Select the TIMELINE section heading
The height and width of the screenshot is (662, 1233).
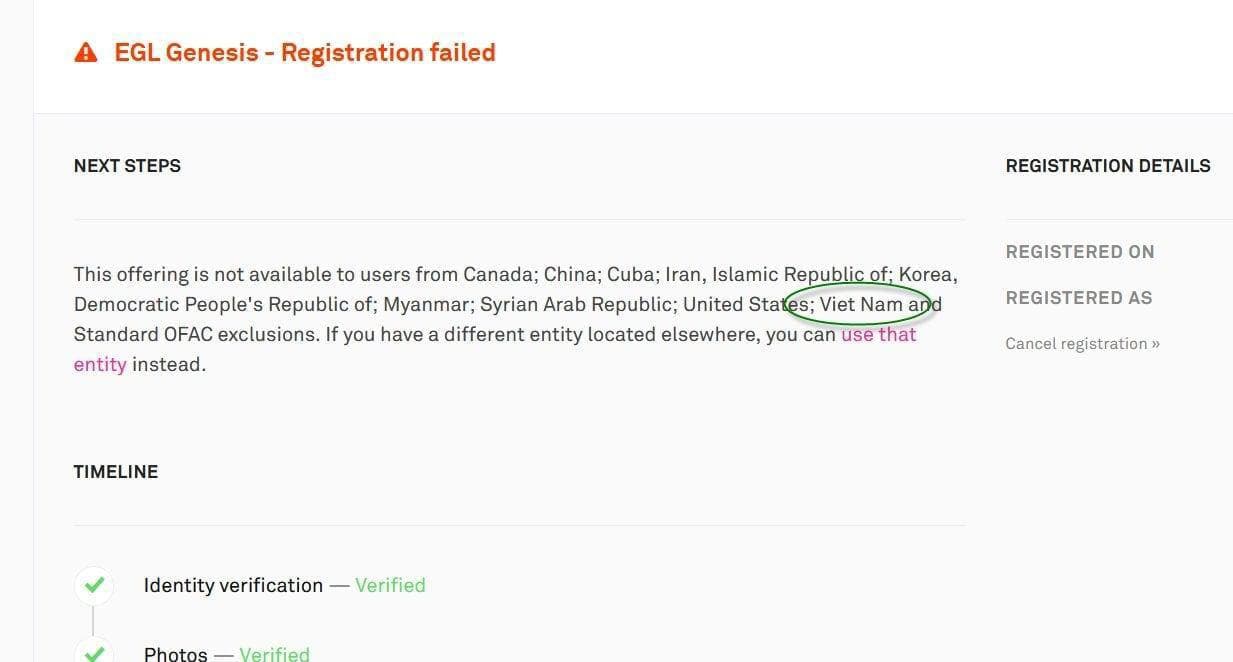pyautogui.click(x=116, y=472)
